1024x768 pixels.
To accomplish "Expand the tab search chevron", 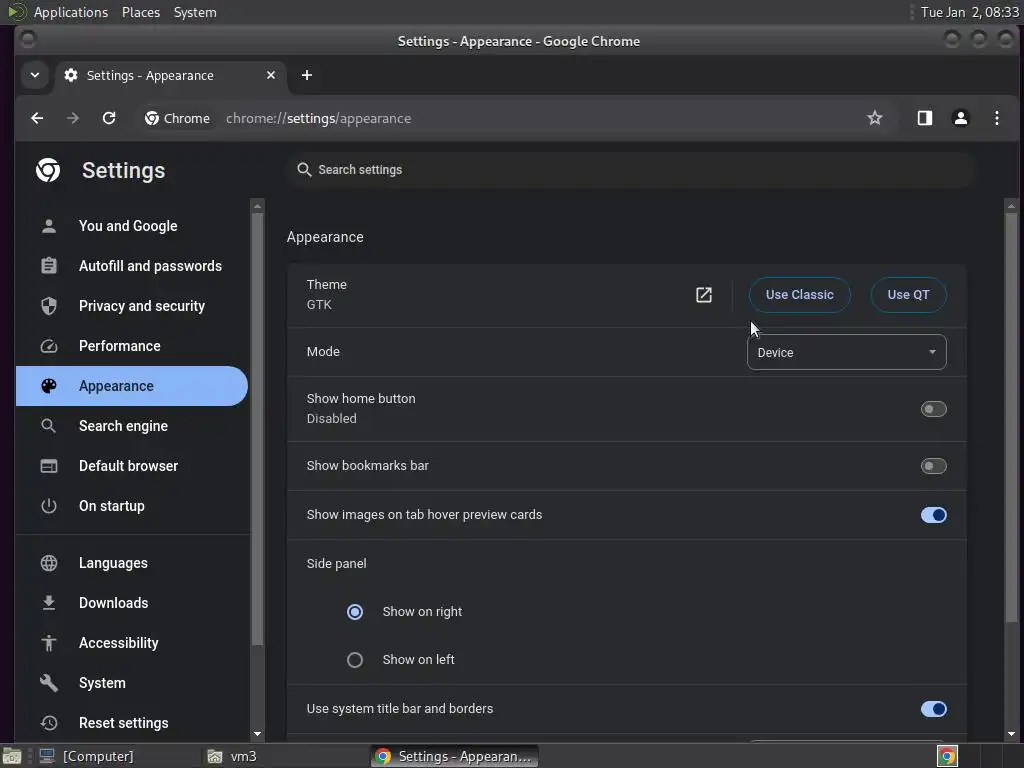I will (x=35, y=75).
